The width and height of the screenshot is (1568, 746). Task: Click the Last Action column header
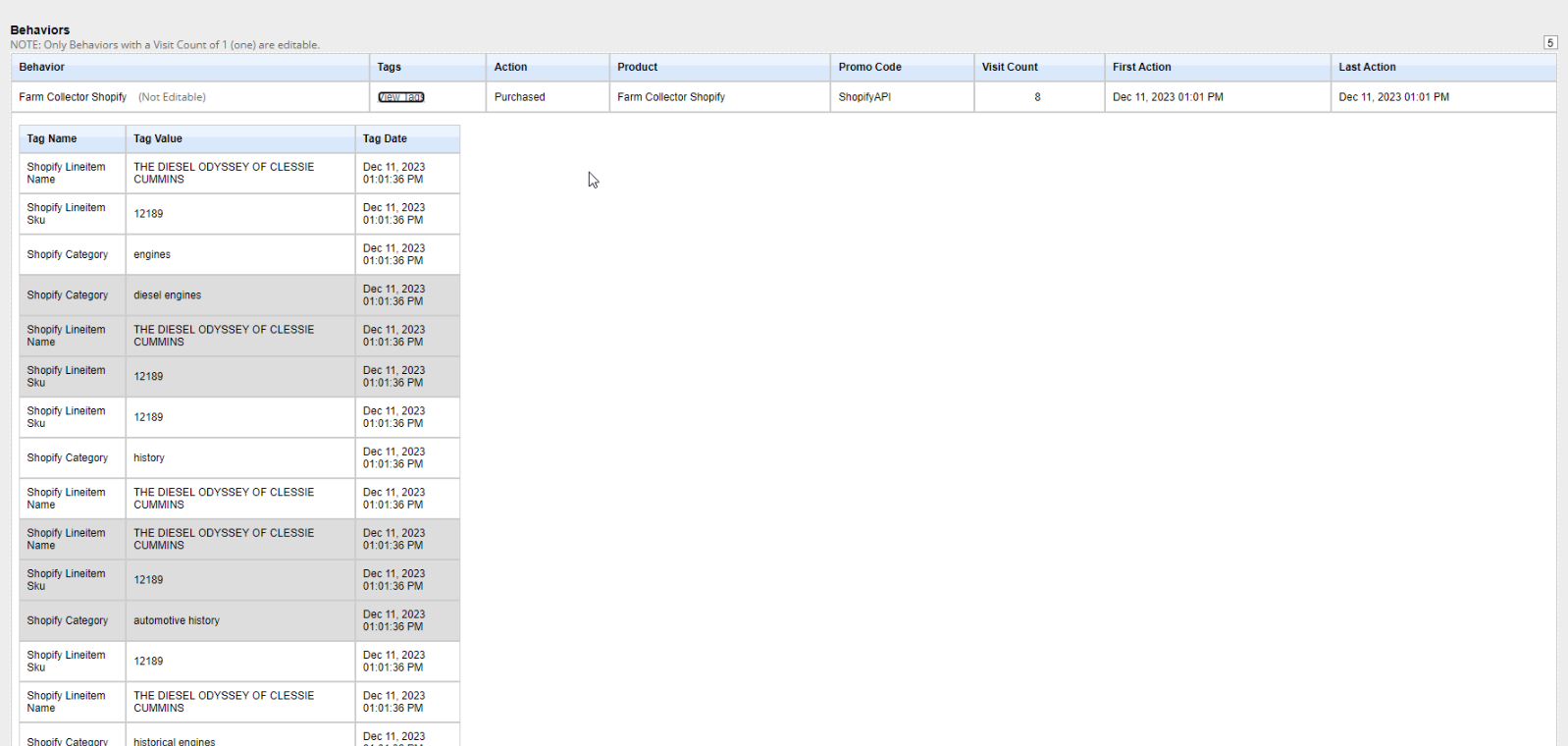click(x=1367, y=67)
